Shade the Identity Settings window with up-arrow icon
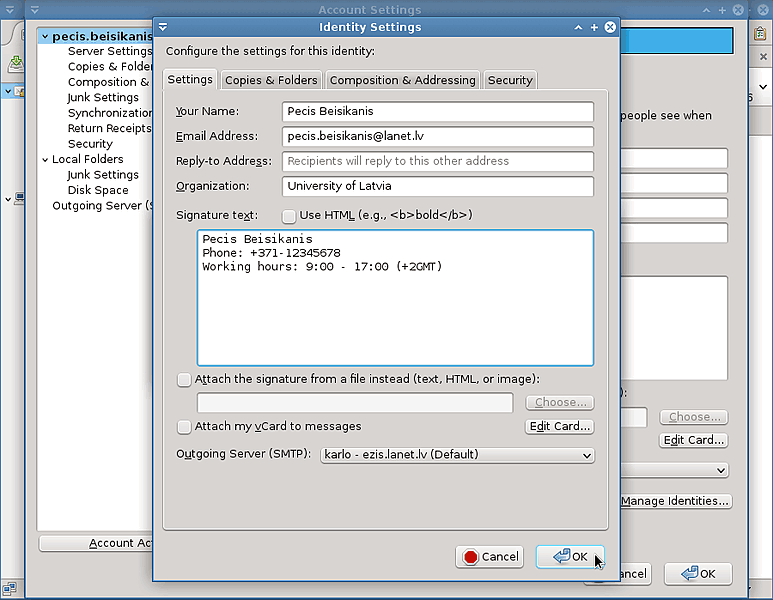 [x=578, y=28]
